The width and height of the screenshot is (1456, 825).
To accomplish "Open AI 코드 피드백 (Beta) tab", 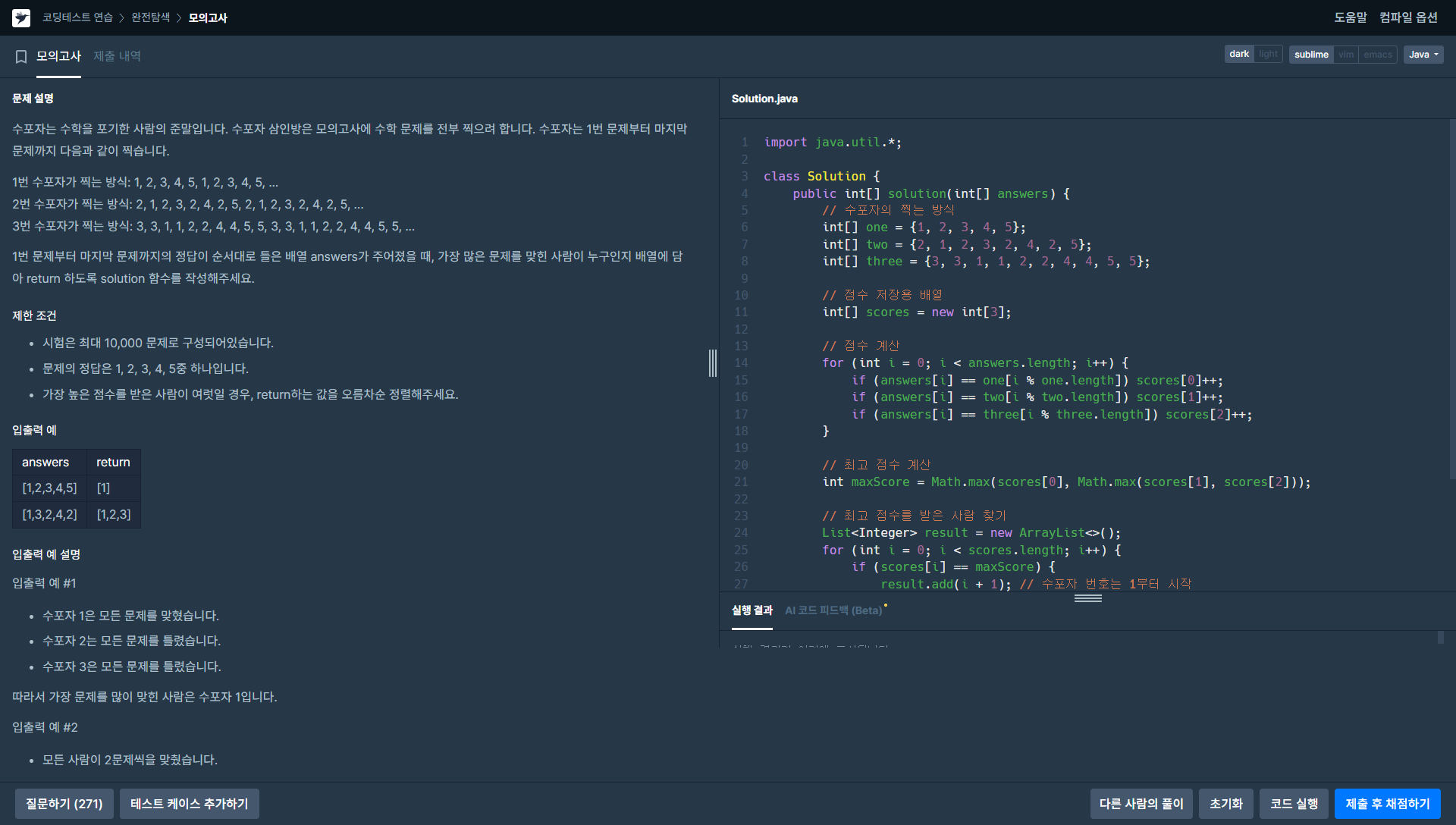I will [x=834, y=610].
